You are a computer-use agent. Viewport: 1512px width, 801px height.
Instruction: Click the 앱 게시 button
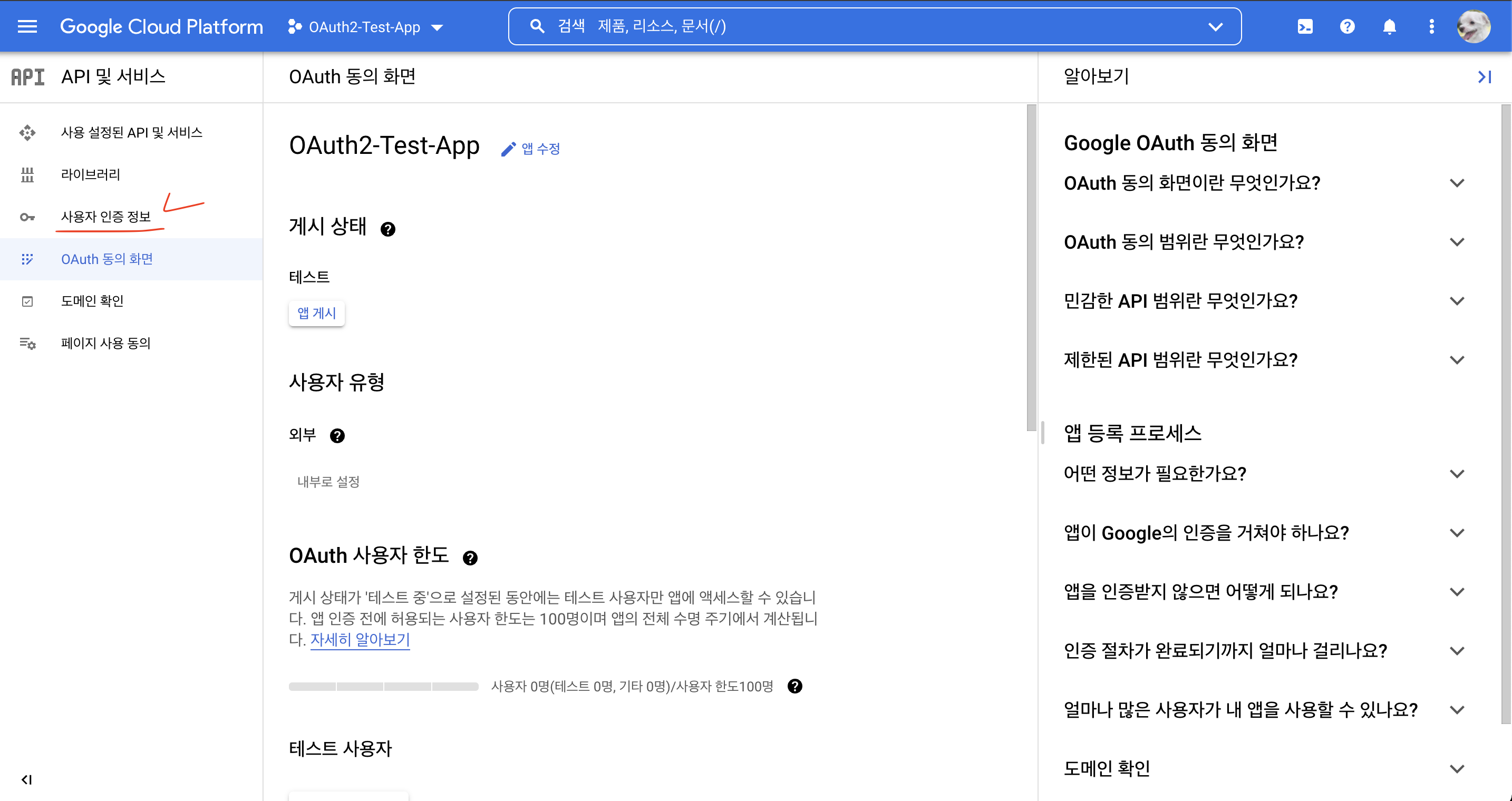click(x=316, y=314)
